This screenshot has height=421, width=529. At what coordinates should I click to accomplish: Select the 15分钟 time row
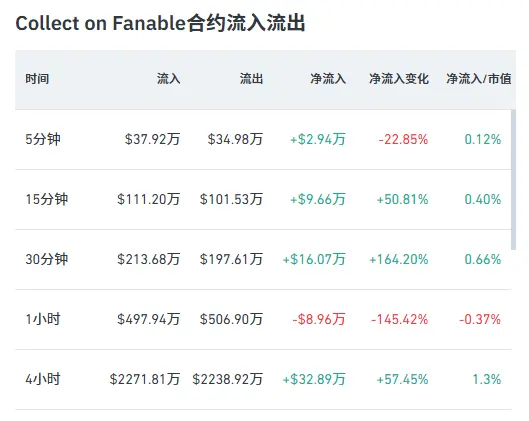point(263,199)
